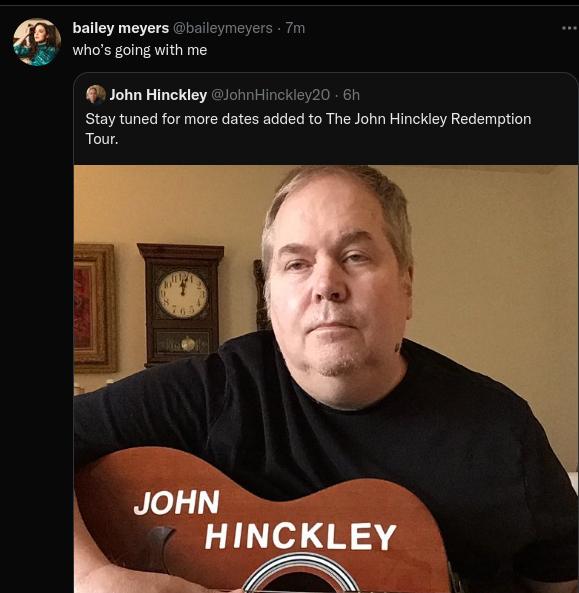
Task: Click the 'HINCKLEY' text overlay on guitar
Action: pos(300,536)
